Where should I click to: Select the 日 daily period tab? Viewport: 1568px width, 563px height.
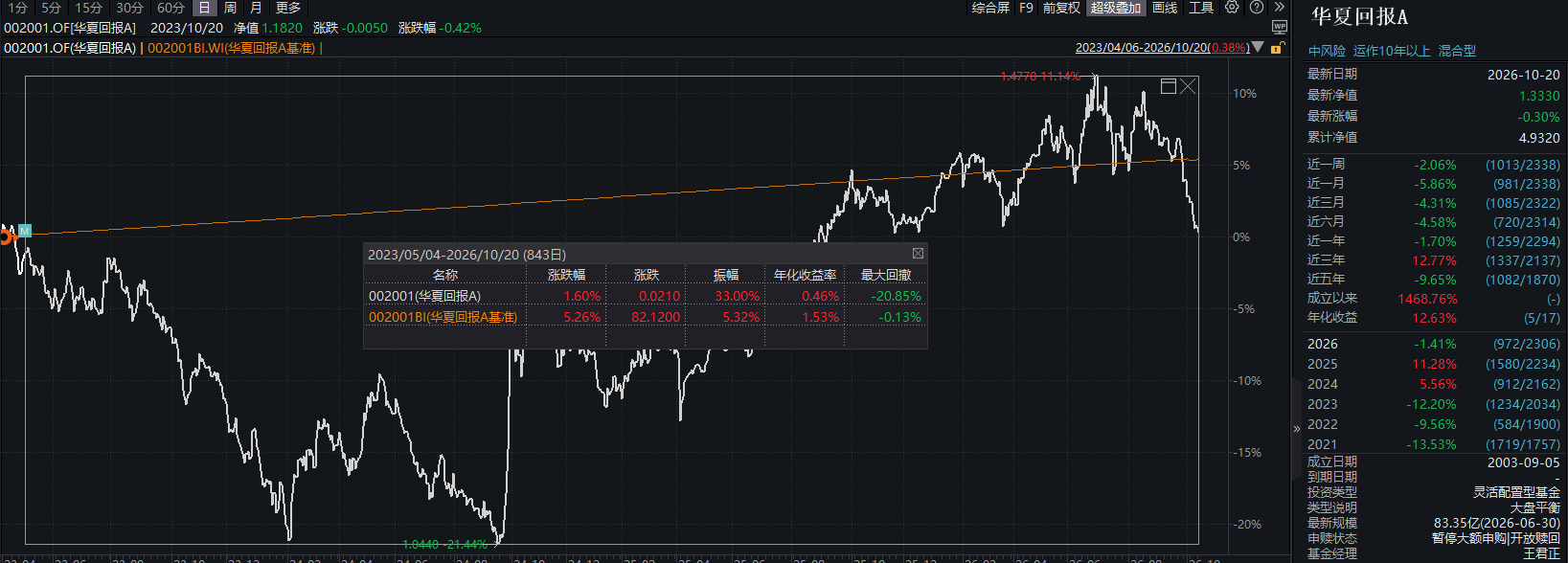tap(204, 8)
